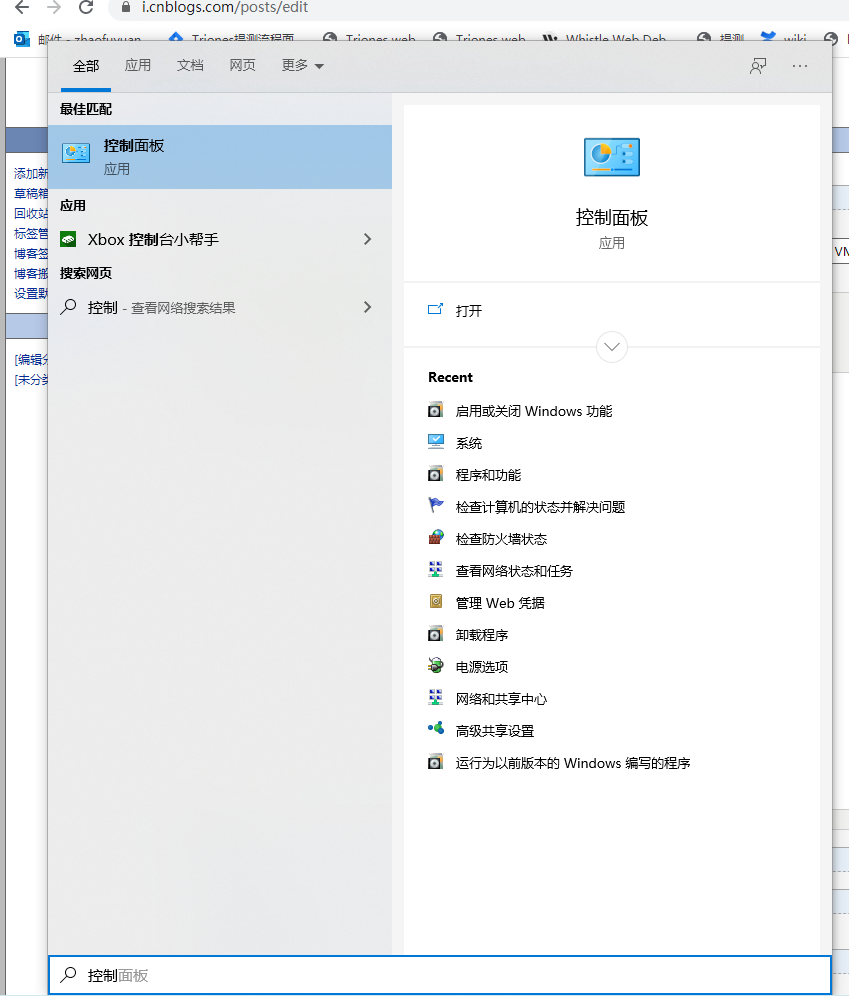Reload the page with the browser refresh icon
Image resolution: width=849 pixels, height=996 pixels.
pos(86,8)
